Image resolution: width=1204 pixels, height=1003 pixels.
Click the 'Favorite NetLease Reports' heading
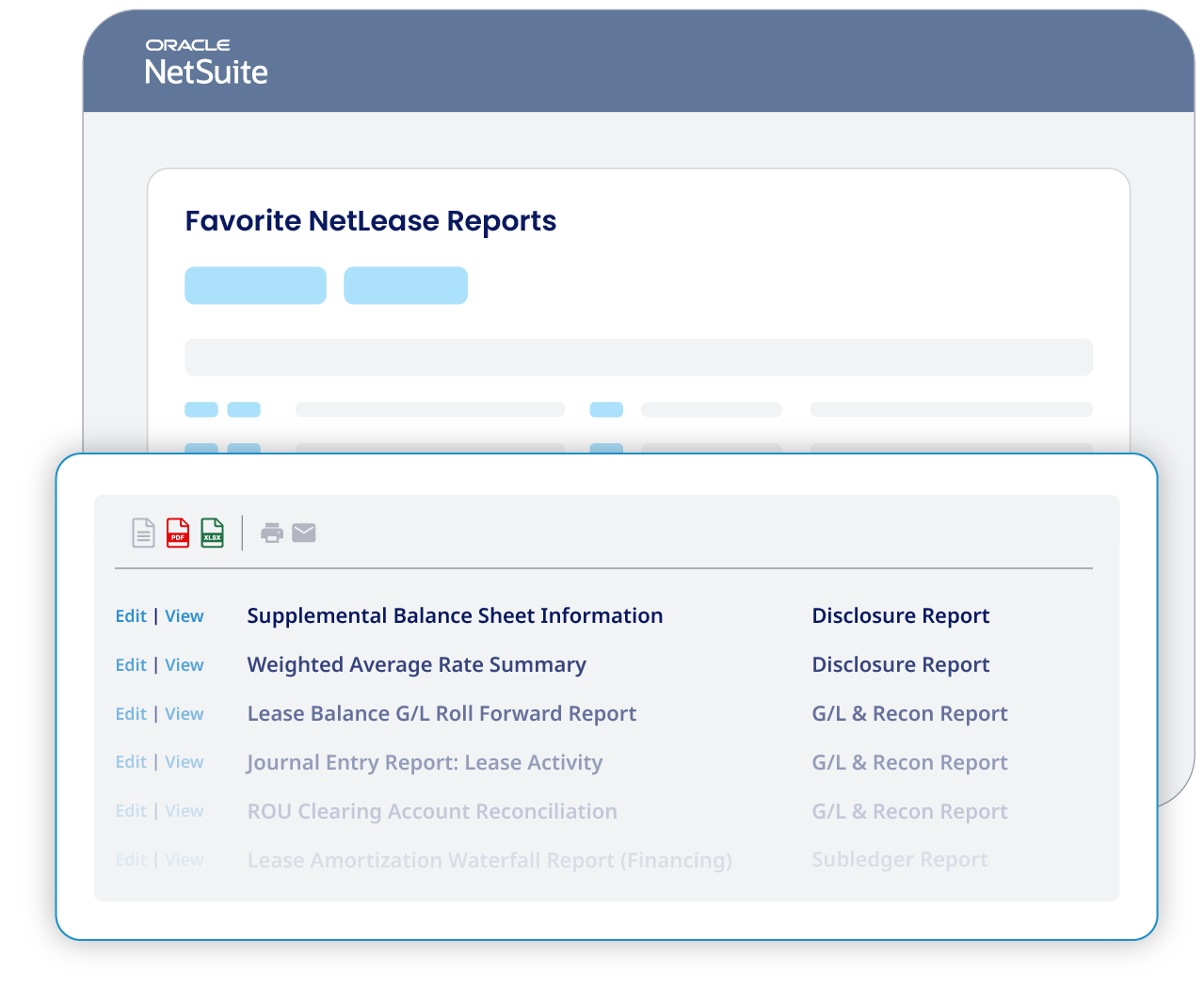point(371,221)
